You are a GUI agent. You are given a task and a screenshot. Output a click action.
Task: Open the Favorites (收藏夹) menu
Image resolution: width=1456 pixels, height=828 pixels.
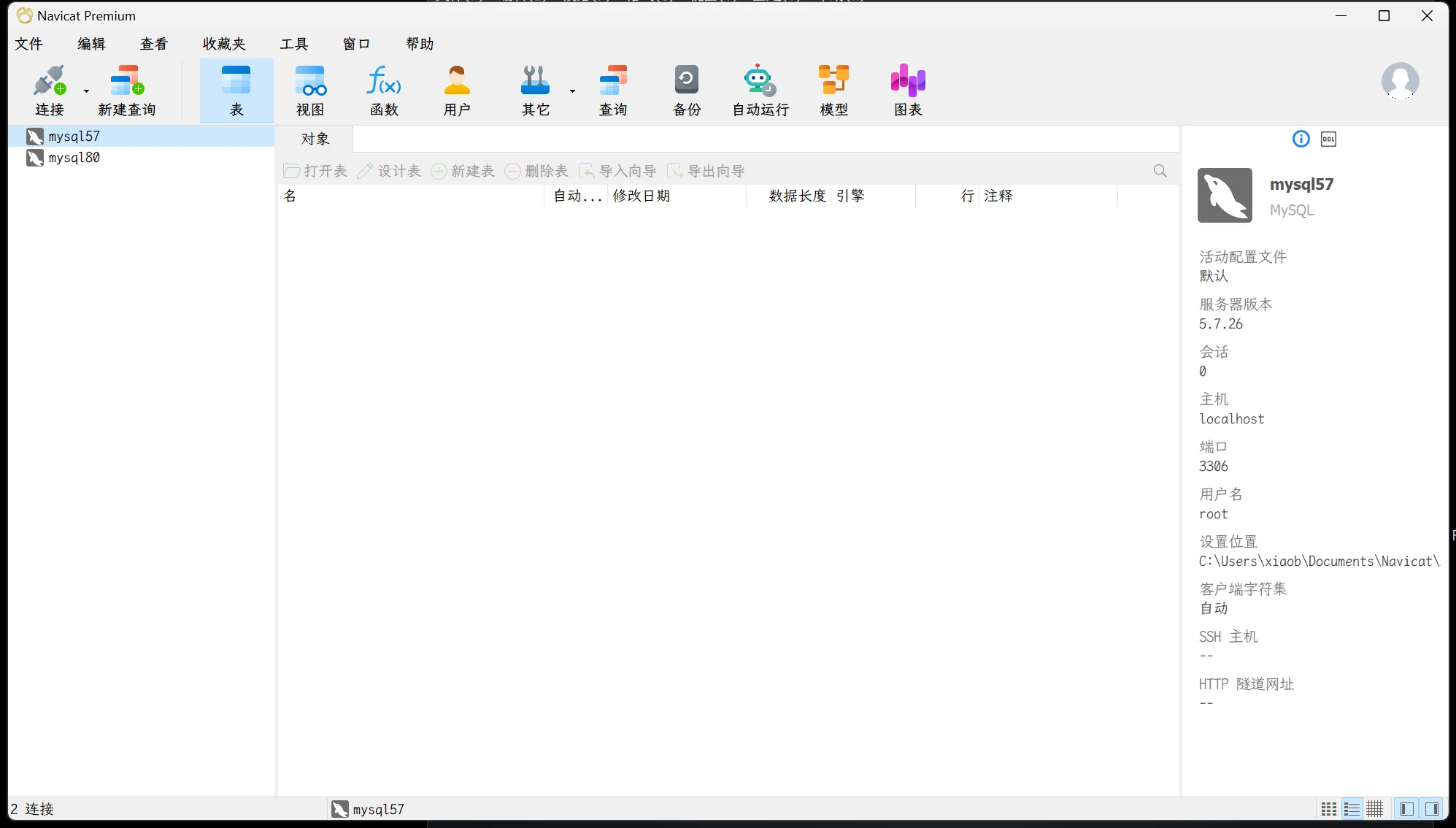tap(224, 44)
